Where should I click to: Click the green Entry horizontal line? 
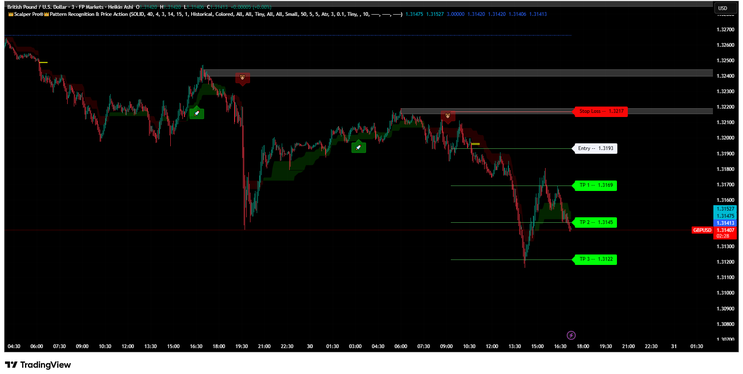point(512,148)
